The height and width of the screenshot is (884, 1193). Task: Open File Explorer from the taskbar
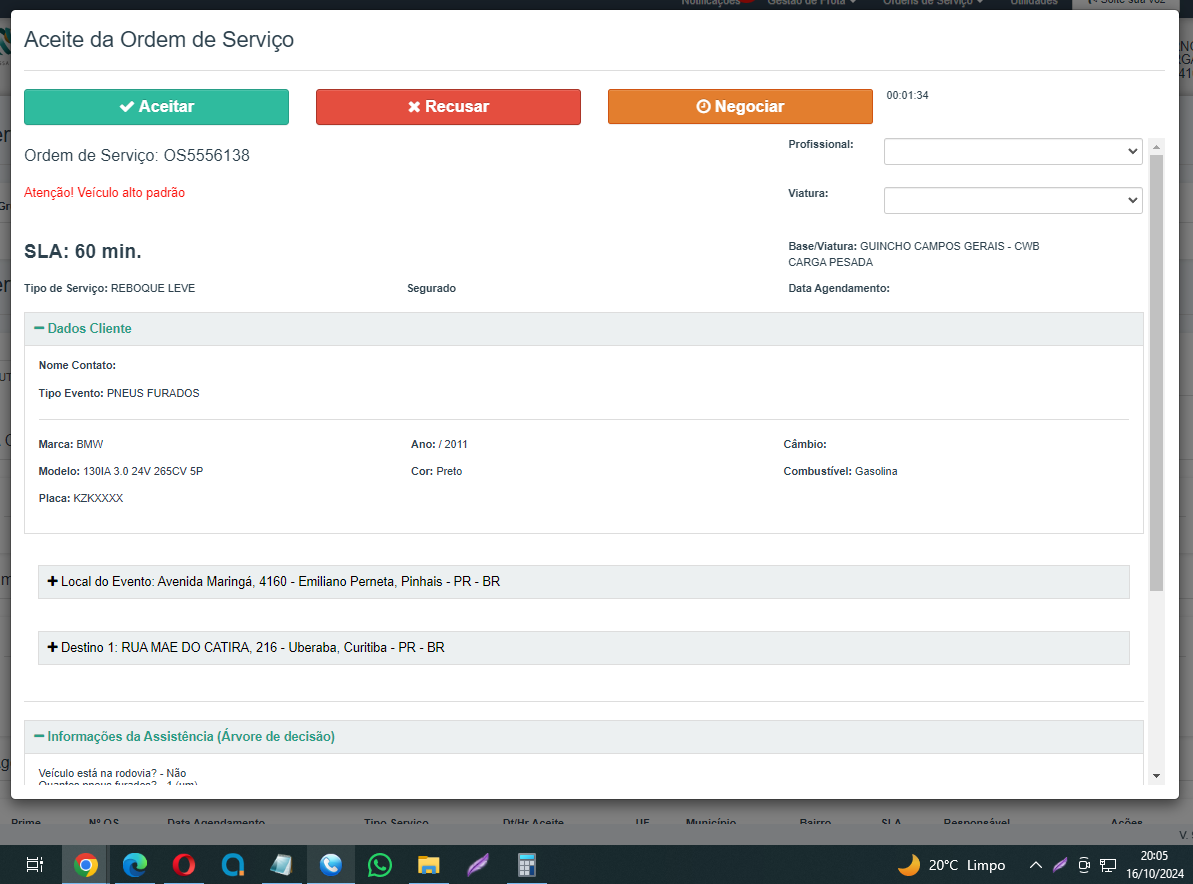429,865
